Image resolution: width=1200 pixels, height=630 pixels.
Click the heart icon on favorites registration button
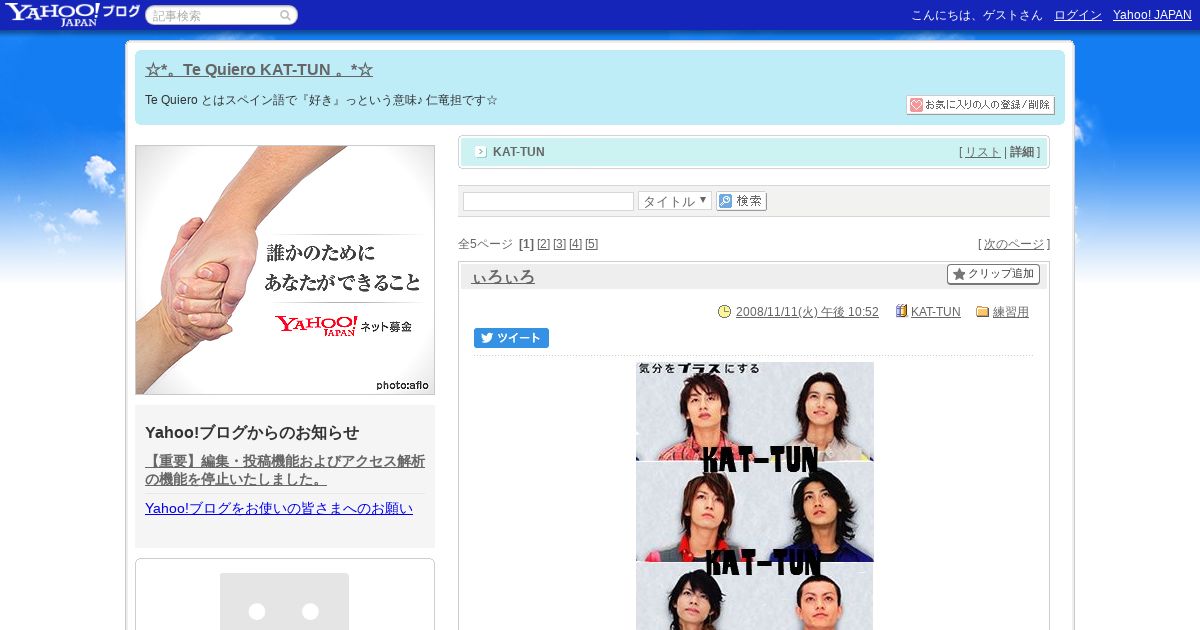(916, 105)
